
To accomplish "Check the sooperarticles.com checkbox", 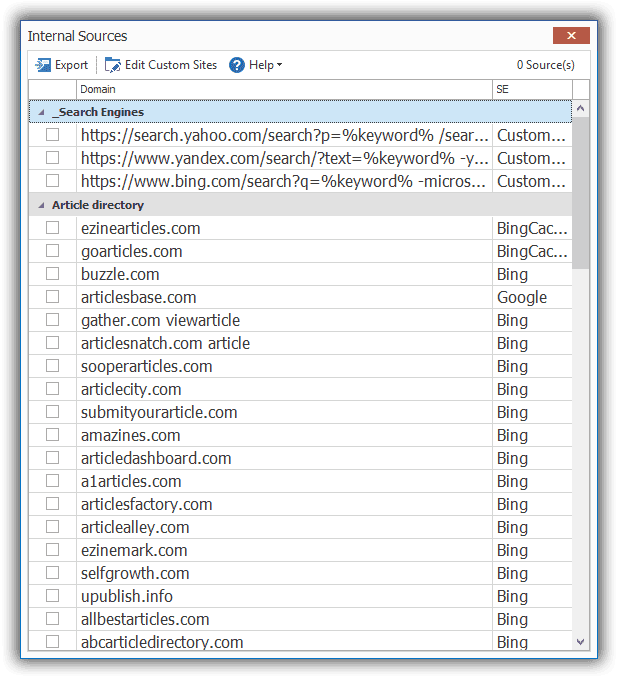I will tap(52, 365).
